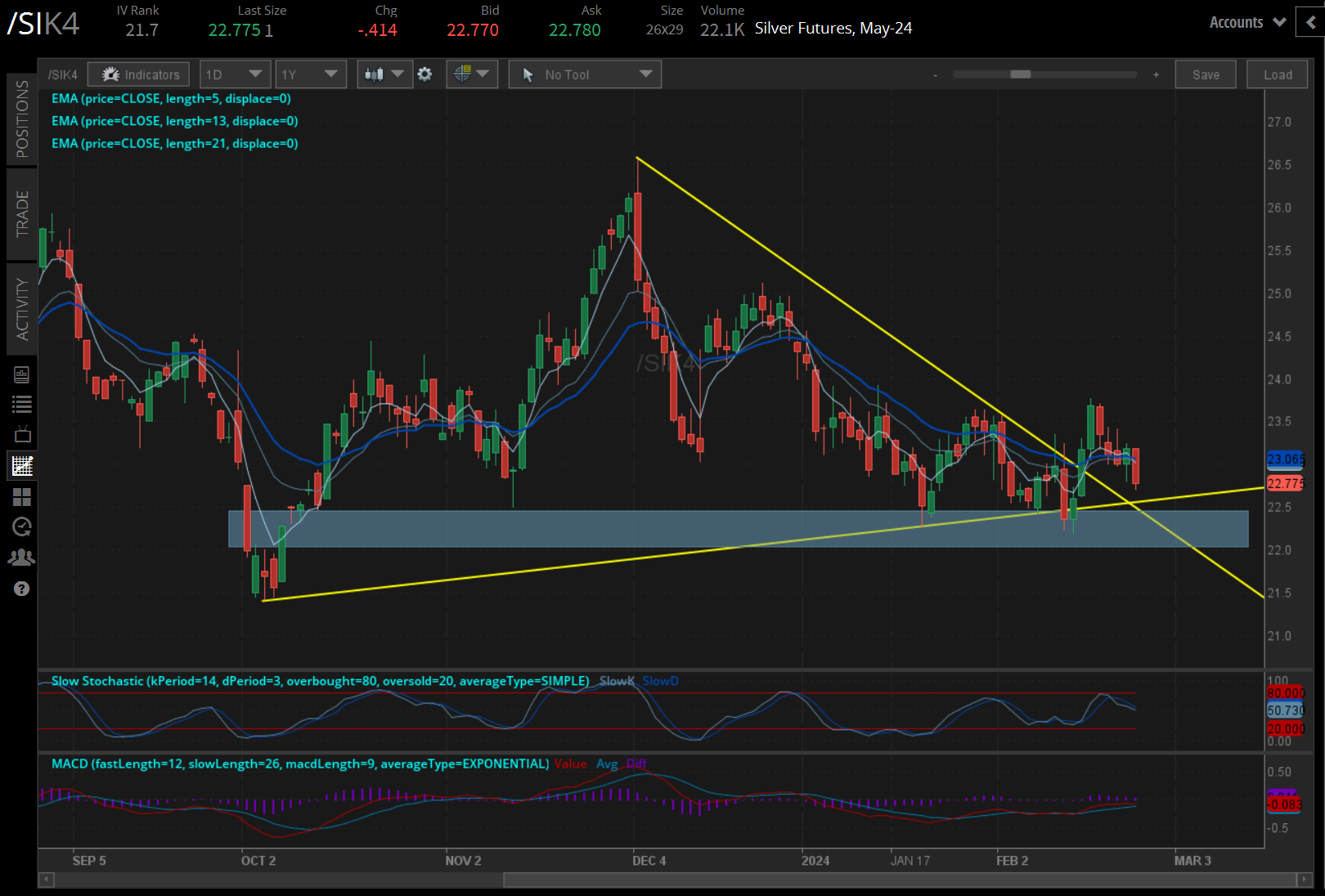Click the chart zoom slider handle

(x=1020, y=74)
